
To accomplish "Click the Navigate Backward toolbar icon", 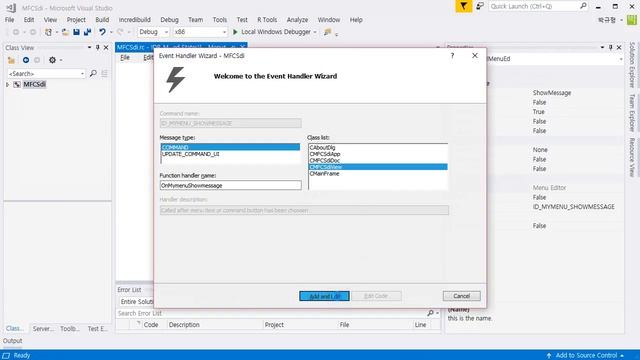I will pyautogui.click(x=16, y=32).
